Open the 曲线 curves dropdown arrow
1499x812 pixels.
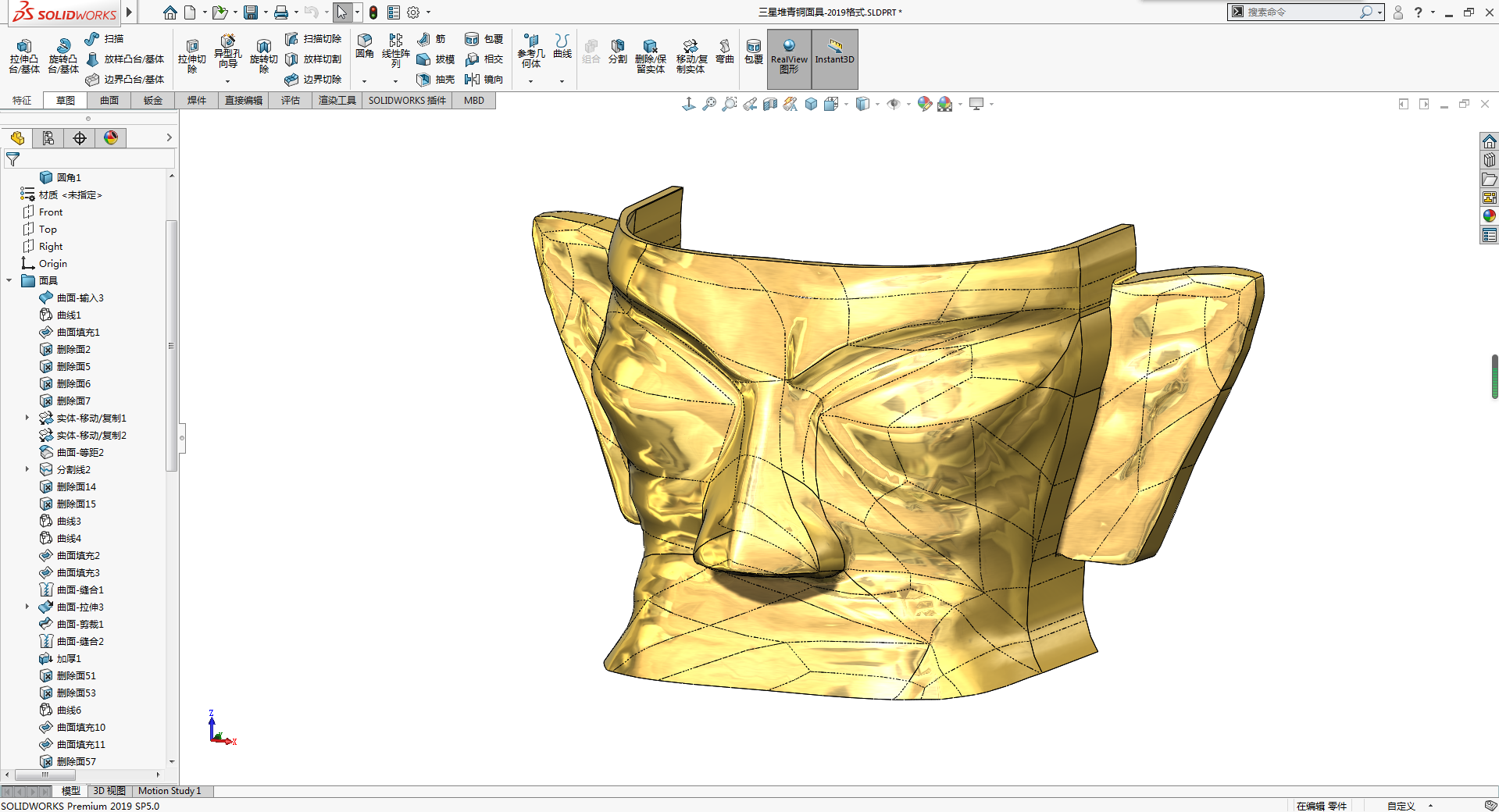(562, 81)
